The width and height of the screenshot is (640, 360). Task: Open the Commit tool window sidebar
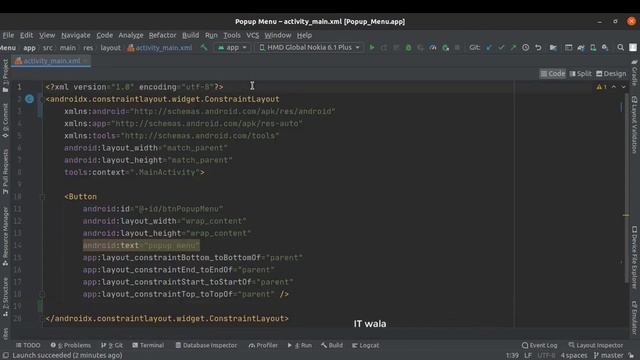pyautogui.click(x=5, y=120)
